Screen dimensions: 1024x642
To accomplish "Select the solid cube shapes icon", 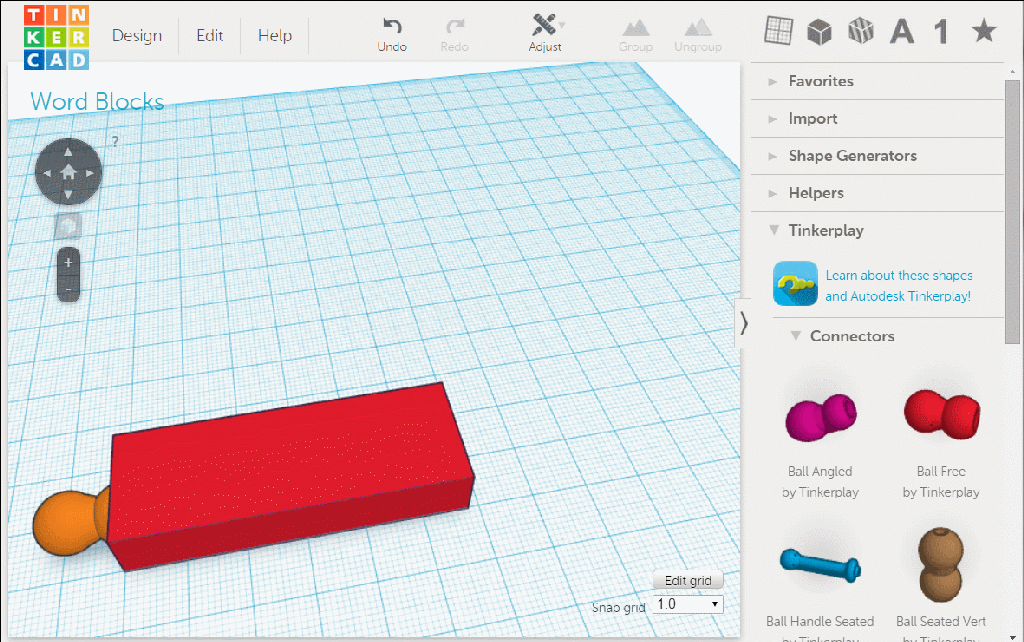I will (819, 31).
